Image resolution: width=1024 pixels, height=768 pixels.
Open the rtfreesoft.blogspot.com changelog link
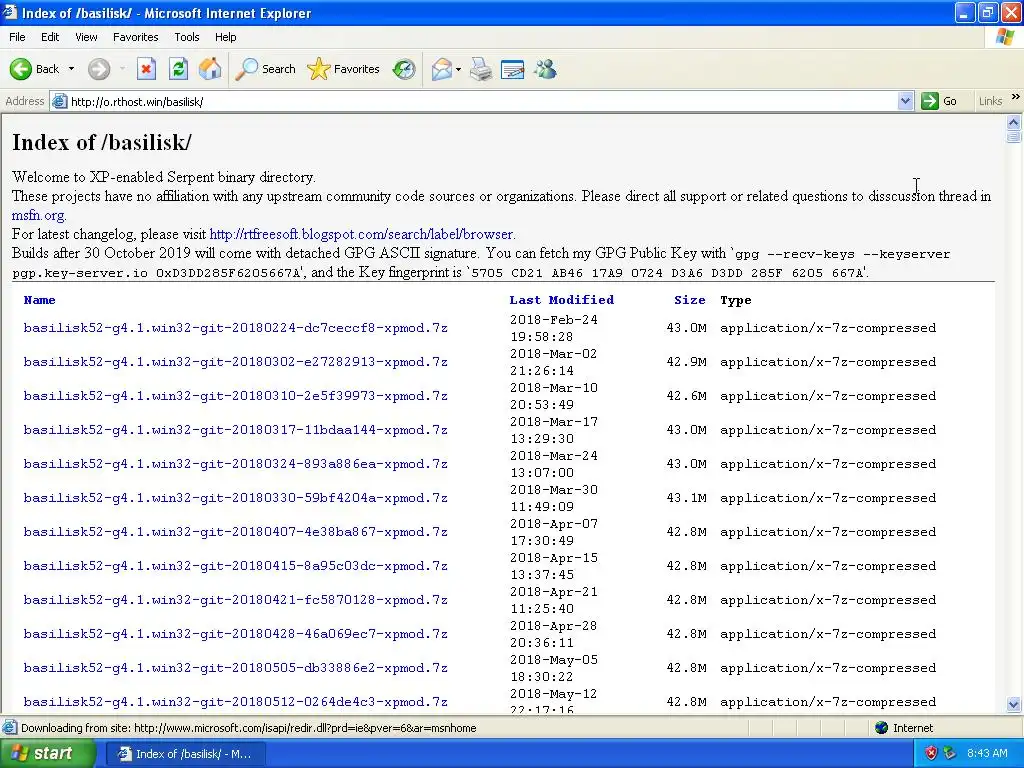pyautogui.click(x=361, y=234)
